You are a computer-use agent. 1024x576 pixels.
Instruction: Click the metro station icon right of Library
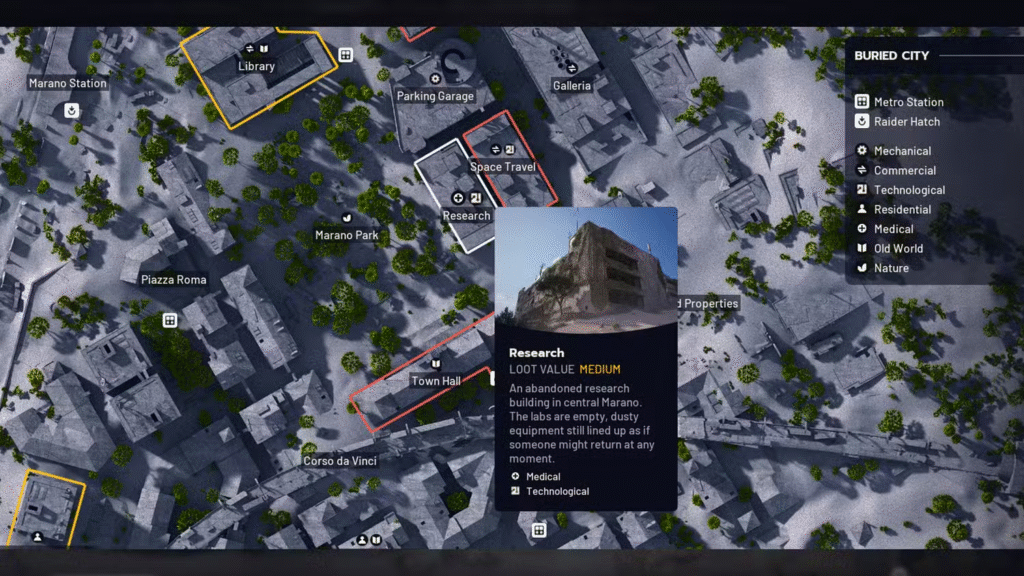[345, 55]
